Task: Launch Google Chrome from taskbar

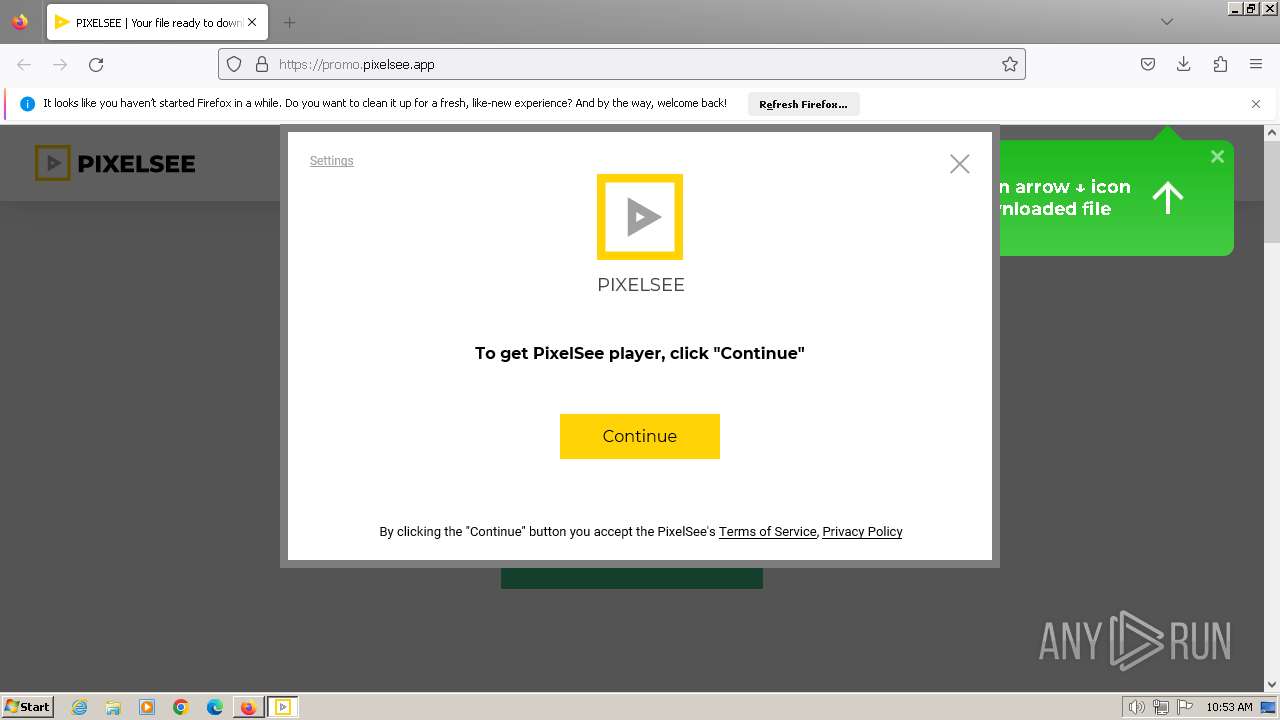Action: [x=181, y=707]
